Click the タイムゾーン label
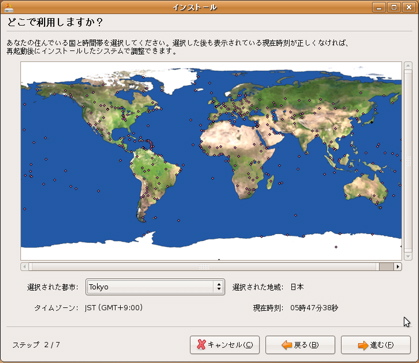 click(56, 308)
